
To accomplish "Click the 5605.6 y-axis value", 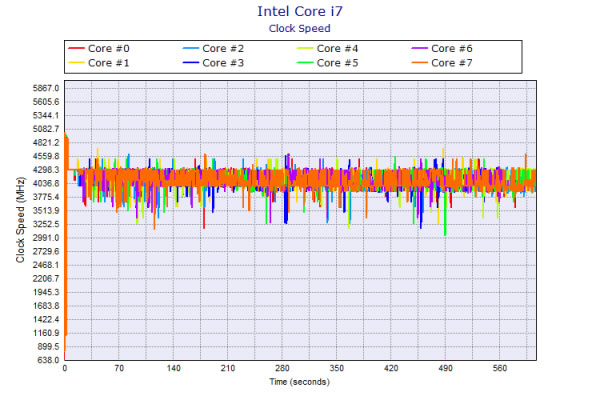I will click(46, 102).
